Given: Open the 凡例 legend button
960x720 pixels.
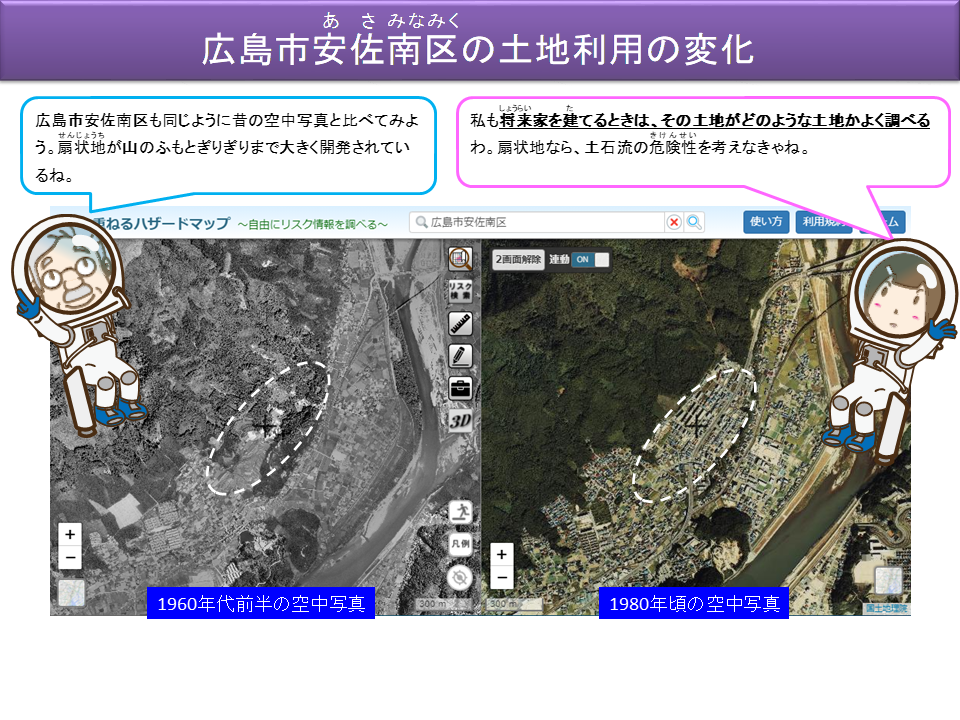Looking at the screenshot, I should pos(460,544).
